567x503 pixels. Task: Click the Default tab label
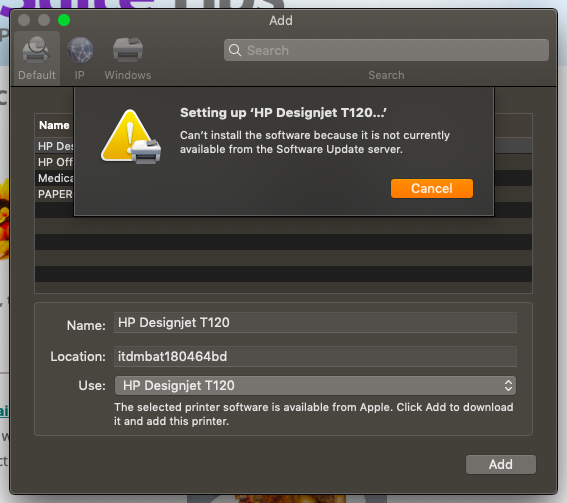tap(37, 75)
